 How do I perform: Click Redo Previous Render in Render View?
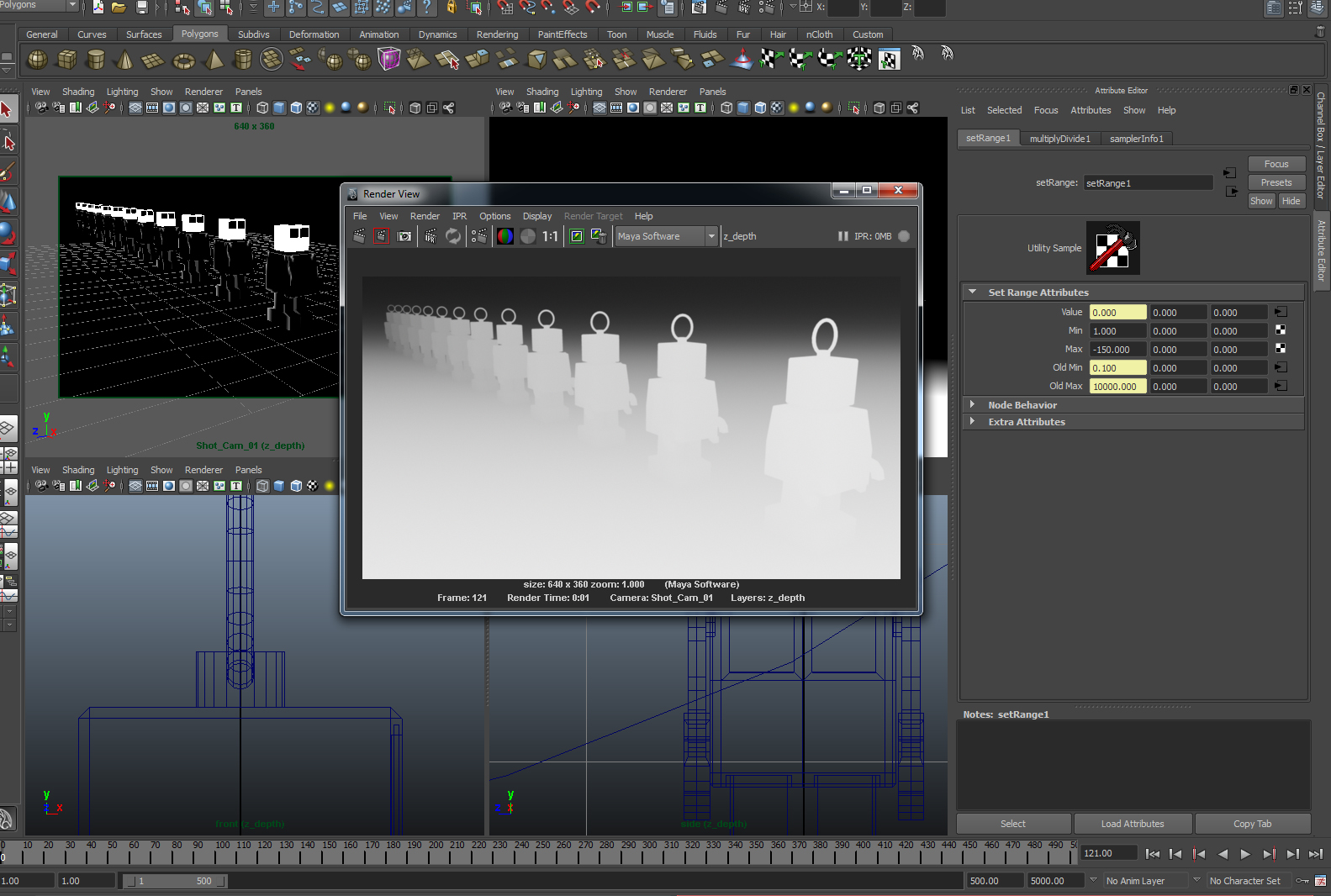[359, 236]
